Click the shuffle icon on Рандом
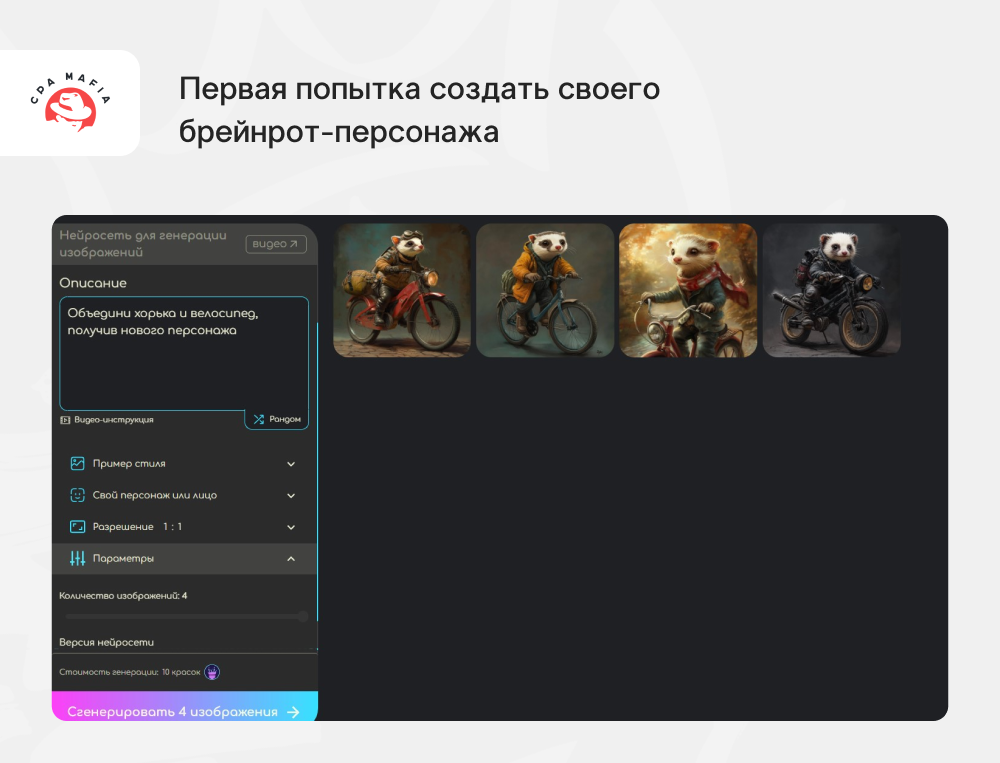 [258, 420]
